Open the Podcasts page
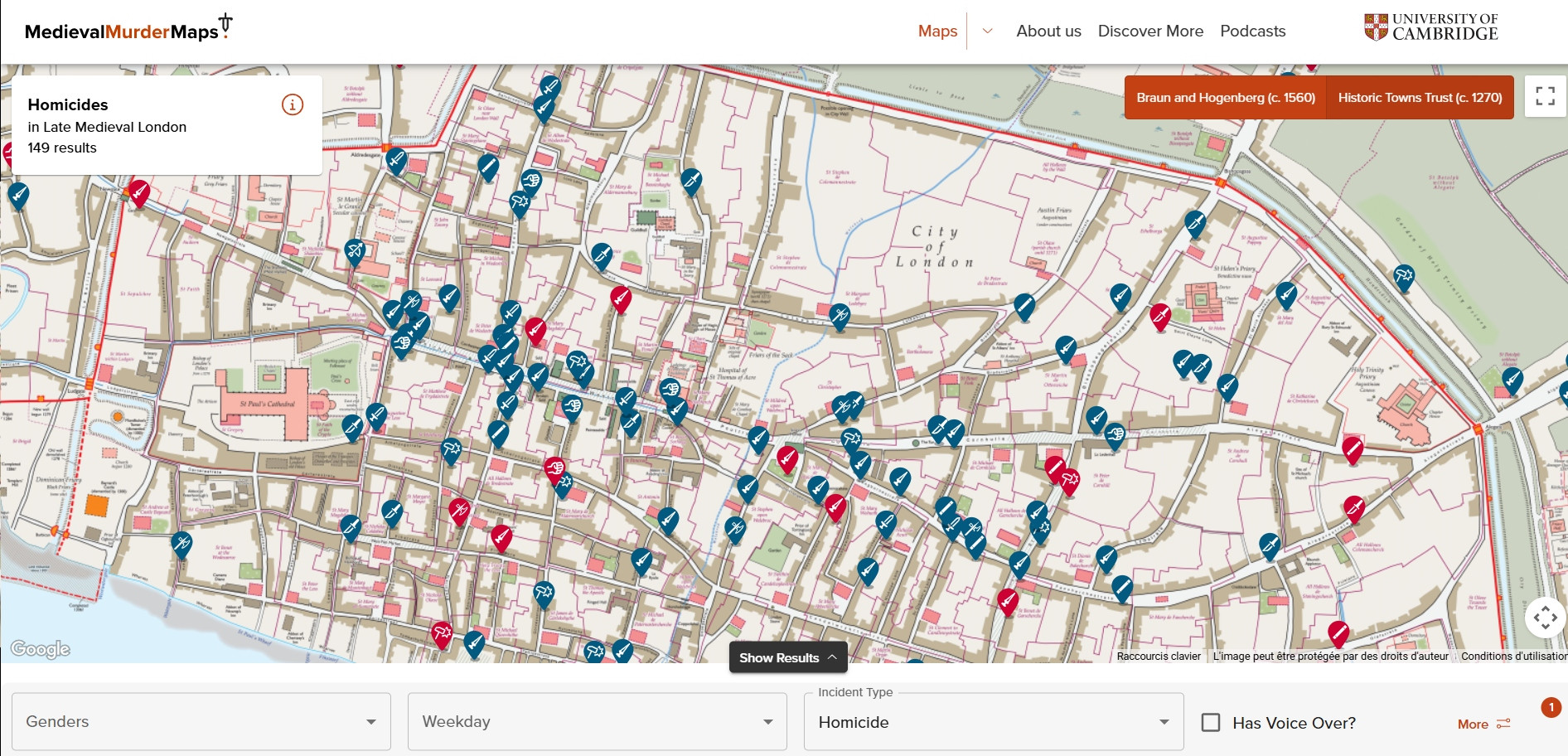Image resolution: width=1568 pixels, height=756 pixels. (x=1252, y=31)
